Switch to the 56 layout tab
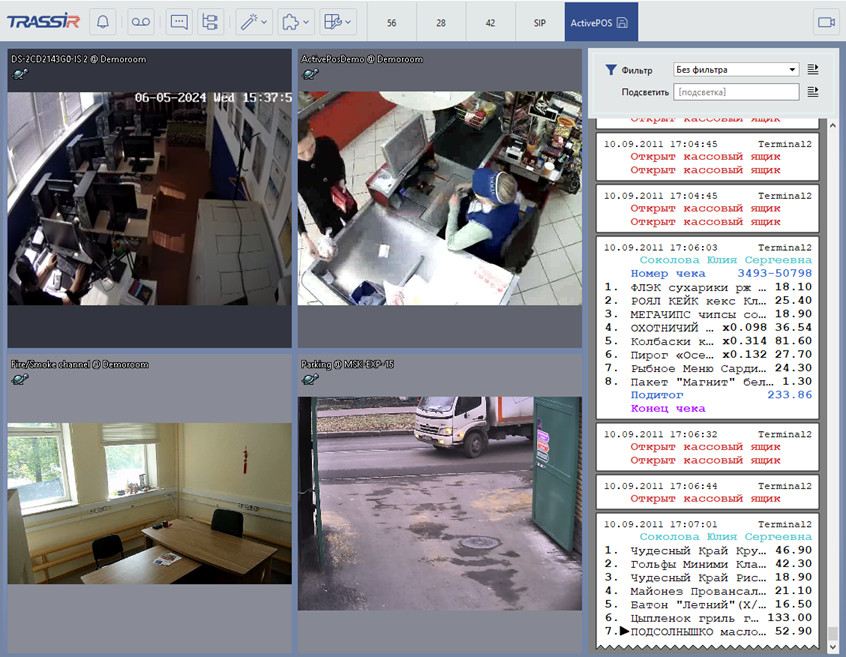The width and height of the screenshot is (846, 657). pos(391,21)
